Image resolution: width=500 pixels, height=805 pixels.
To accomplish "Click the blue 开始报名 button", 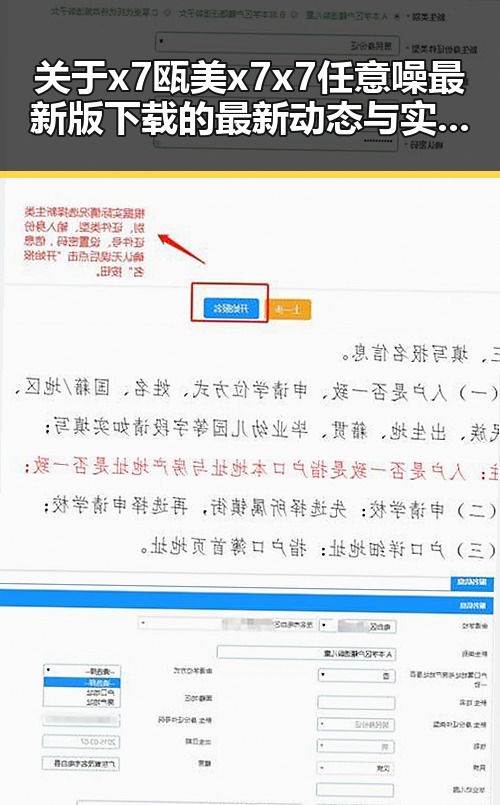I will (x=231, y=309).
